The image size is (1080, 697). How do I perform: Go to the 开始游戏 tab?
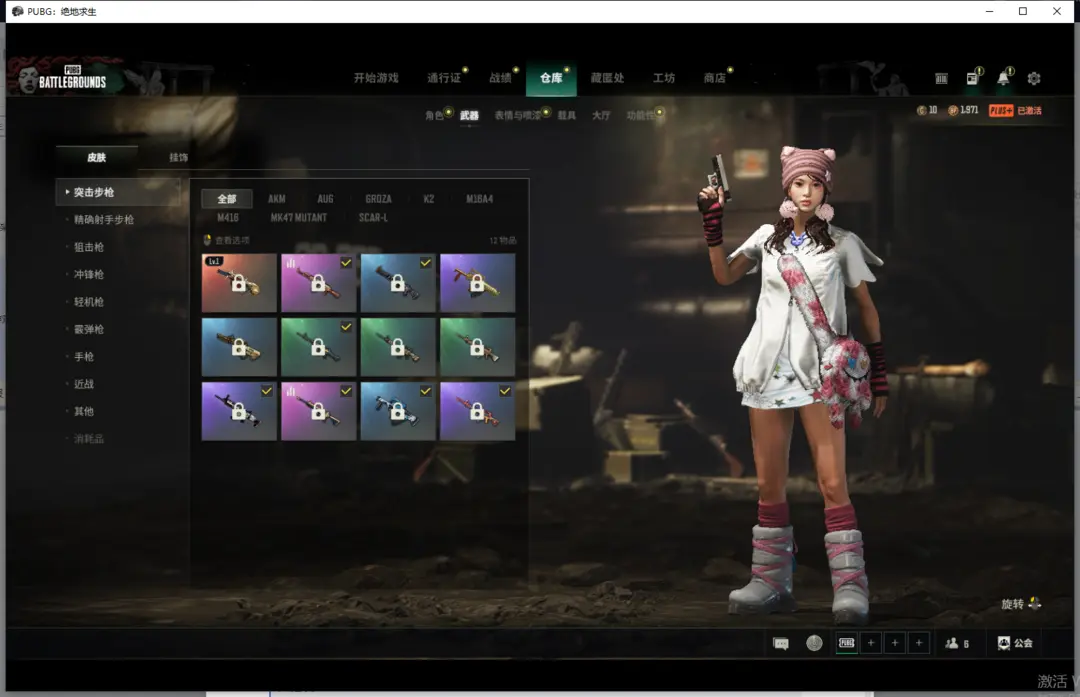tap(376, 78)
